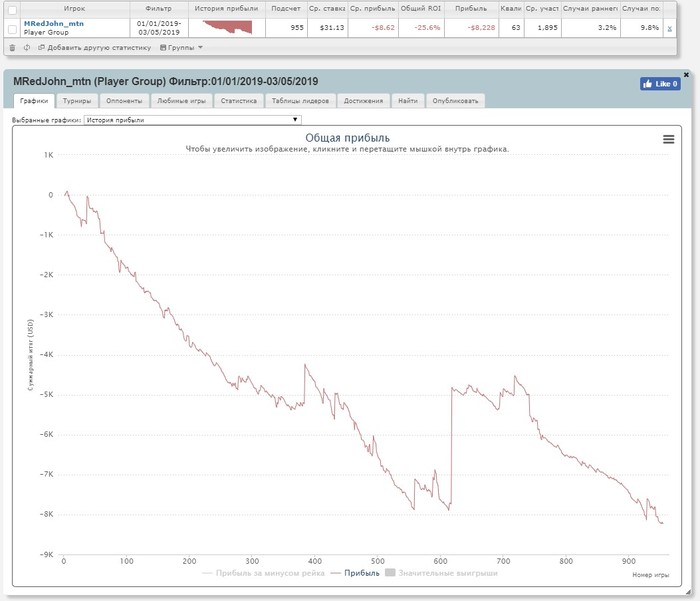The height and width of the screenshot is (601, 700).
Task: Switch to the 'Опубликовать' tab
Action: tap(455, 101)
